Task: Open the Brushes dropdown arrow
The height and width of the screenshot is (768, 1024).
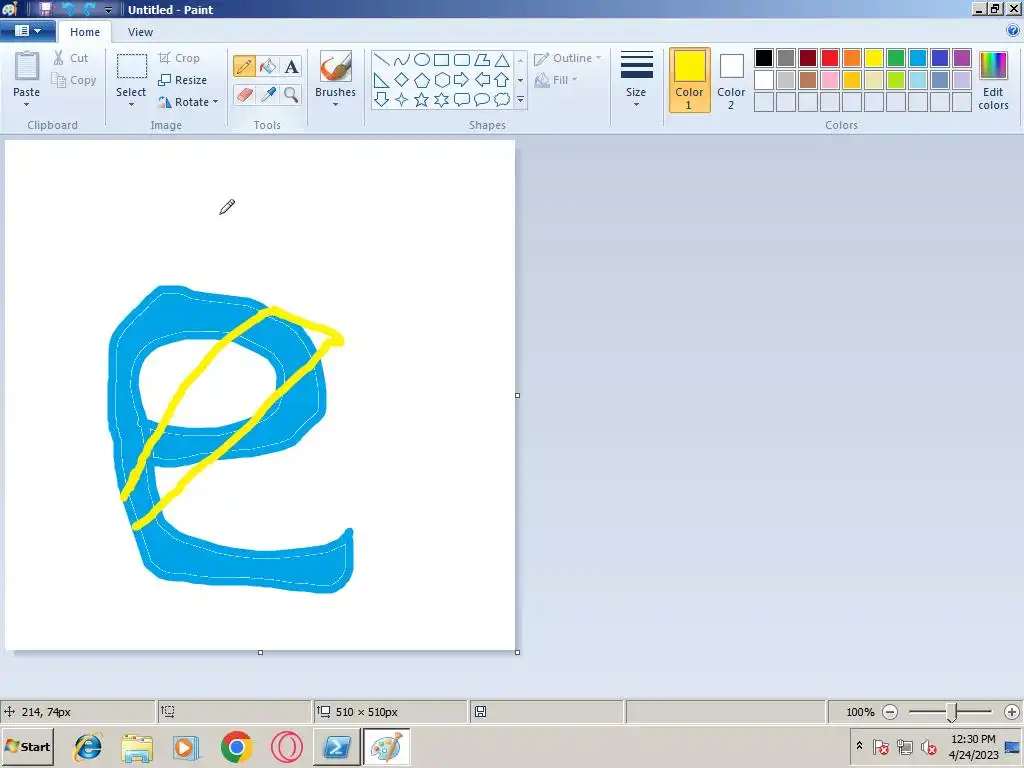Action: tap(335, 104)
